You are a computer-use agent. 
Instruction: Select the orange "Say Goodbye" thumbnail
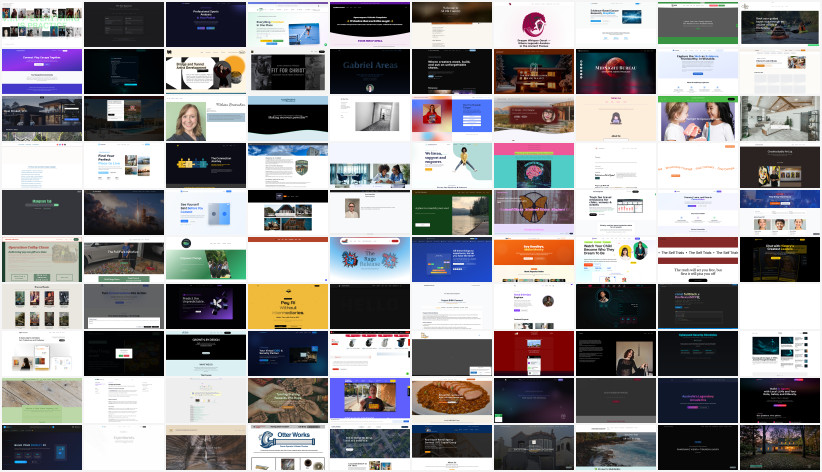(x=534, y=260)
